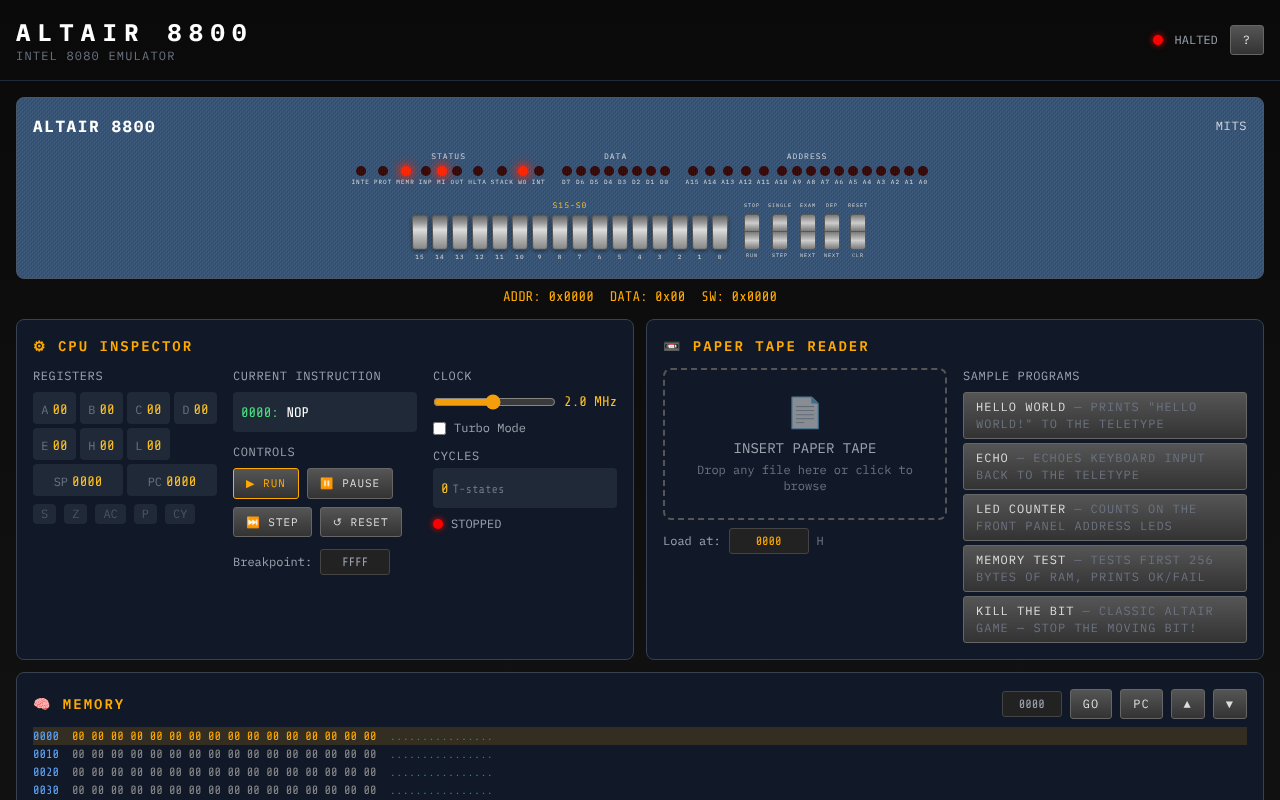The image size is (1280, 800).
Task: Click the gear icon in CPU Inspector header
Action: tap(38, 346)
